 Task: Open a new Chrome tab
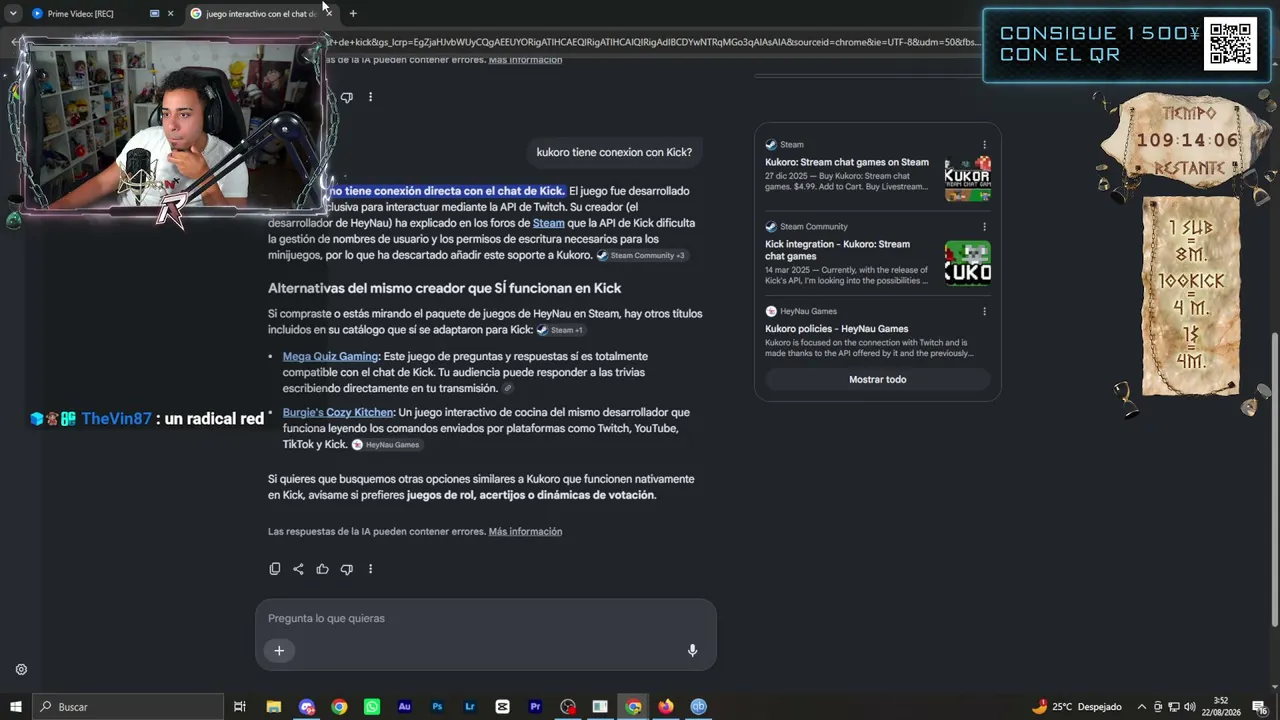tap(353, 14)
